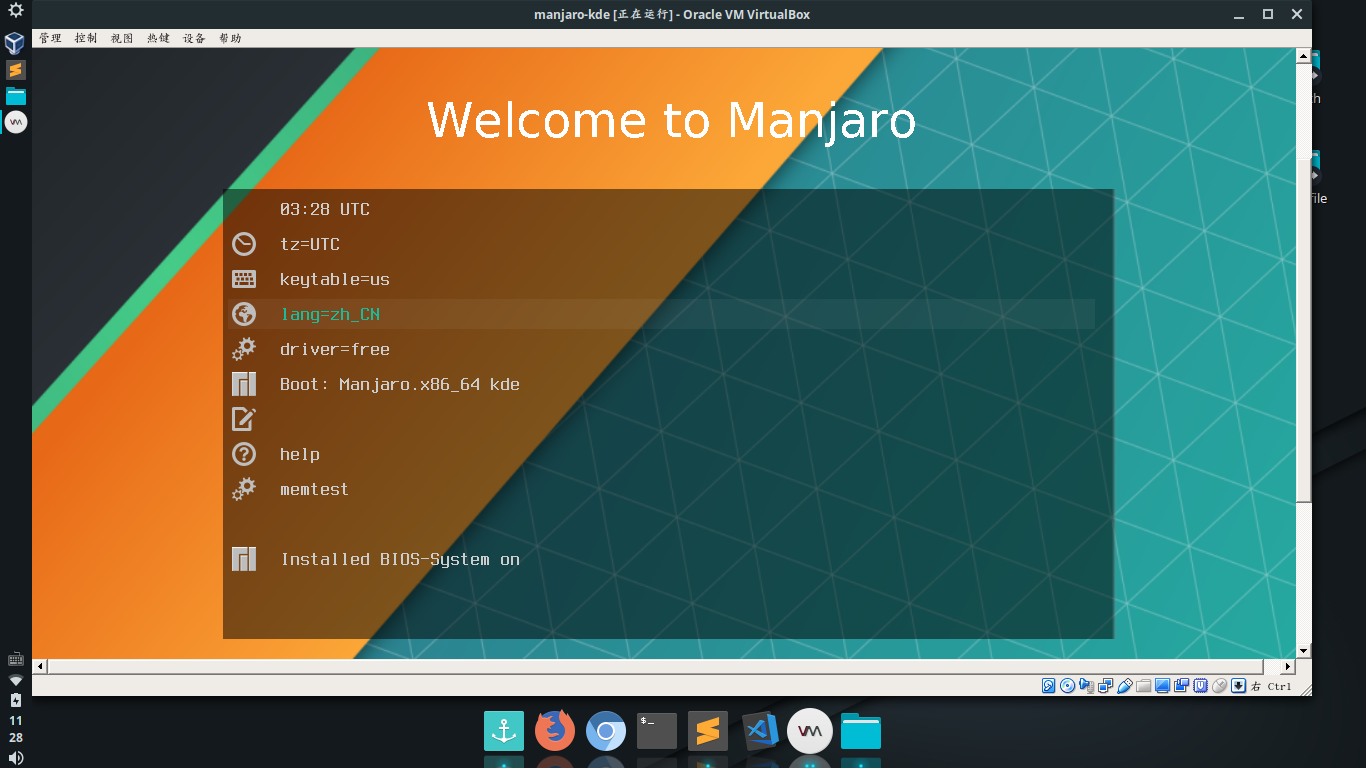Click the CPU virtualization status icon

point(1200,685)
